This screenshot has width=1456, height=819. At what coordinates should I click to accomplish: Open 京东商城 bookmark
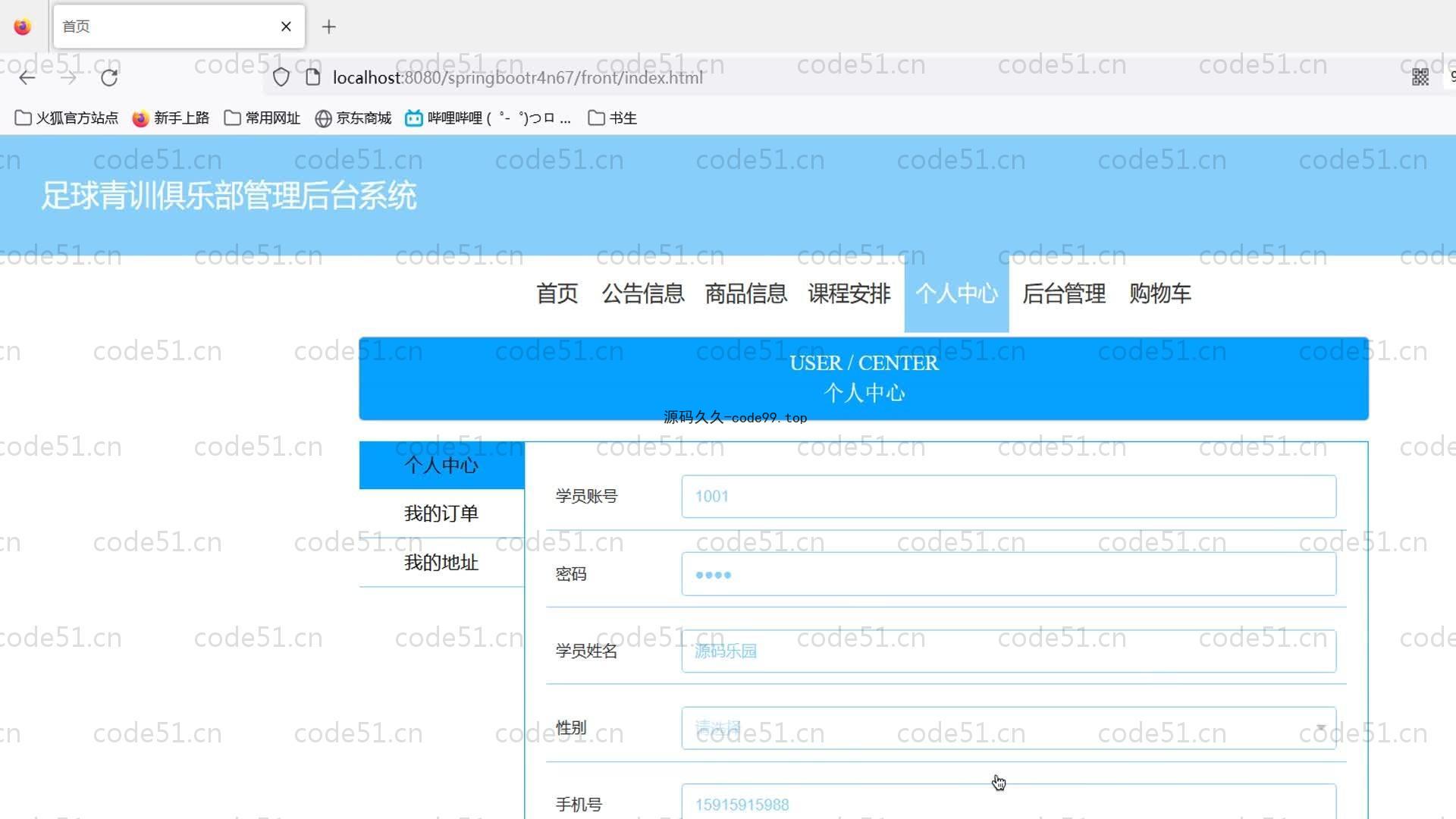(x=353, y=118)
